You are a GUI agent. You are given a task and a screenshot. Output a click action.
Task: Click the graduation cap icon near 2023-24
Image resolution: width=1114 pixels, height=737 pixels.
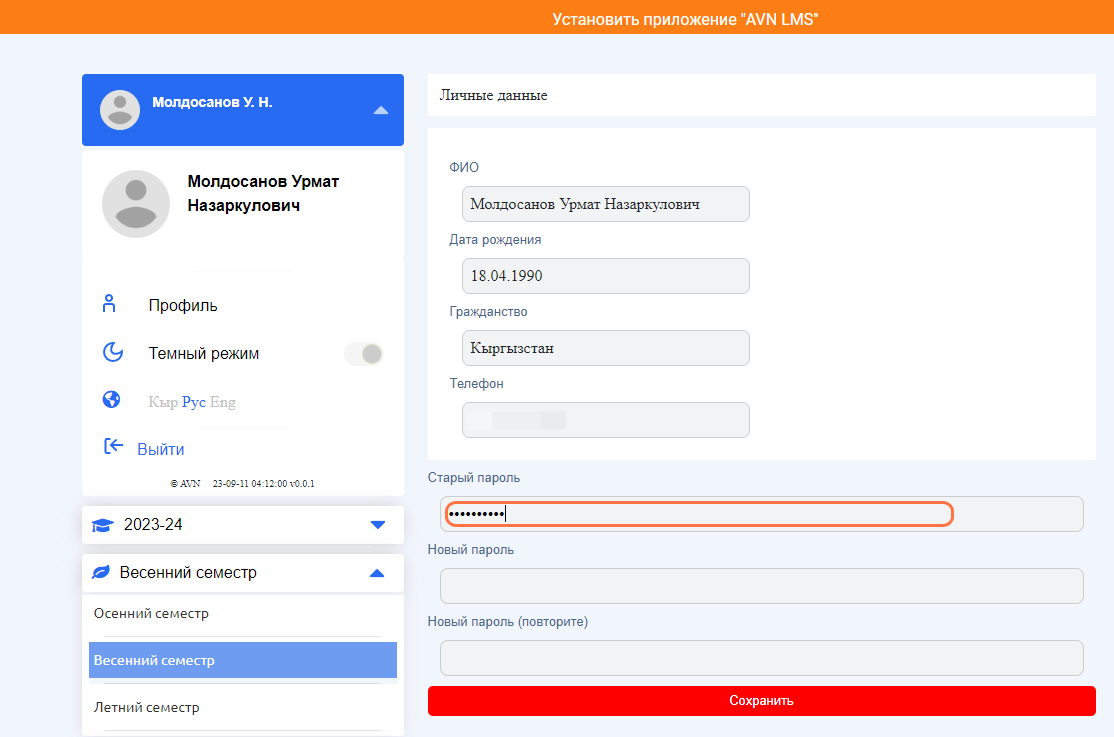[102, 525]
